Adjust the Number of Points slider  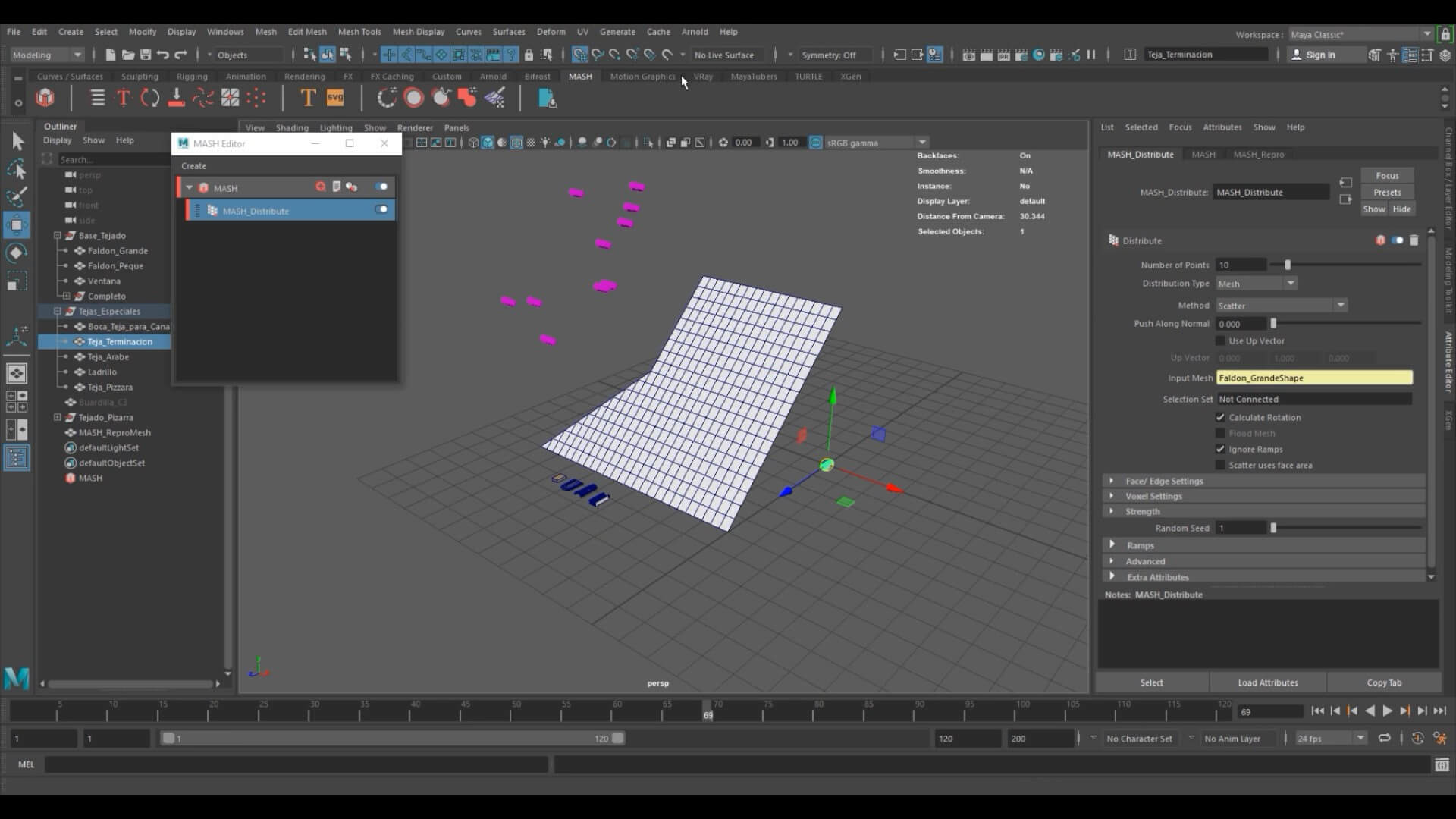[x=1287, y=265]
